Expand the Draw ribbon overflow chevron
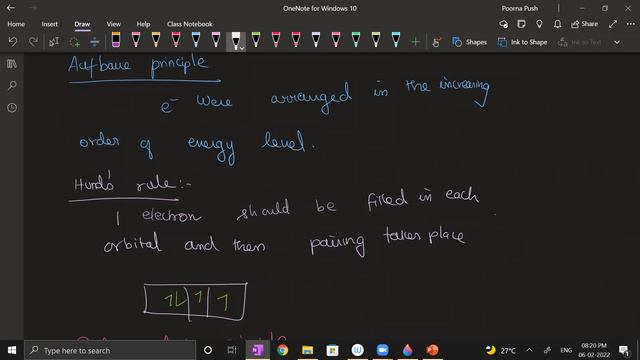This screenshot has height=360, width=640. click(x=617, y=42)
